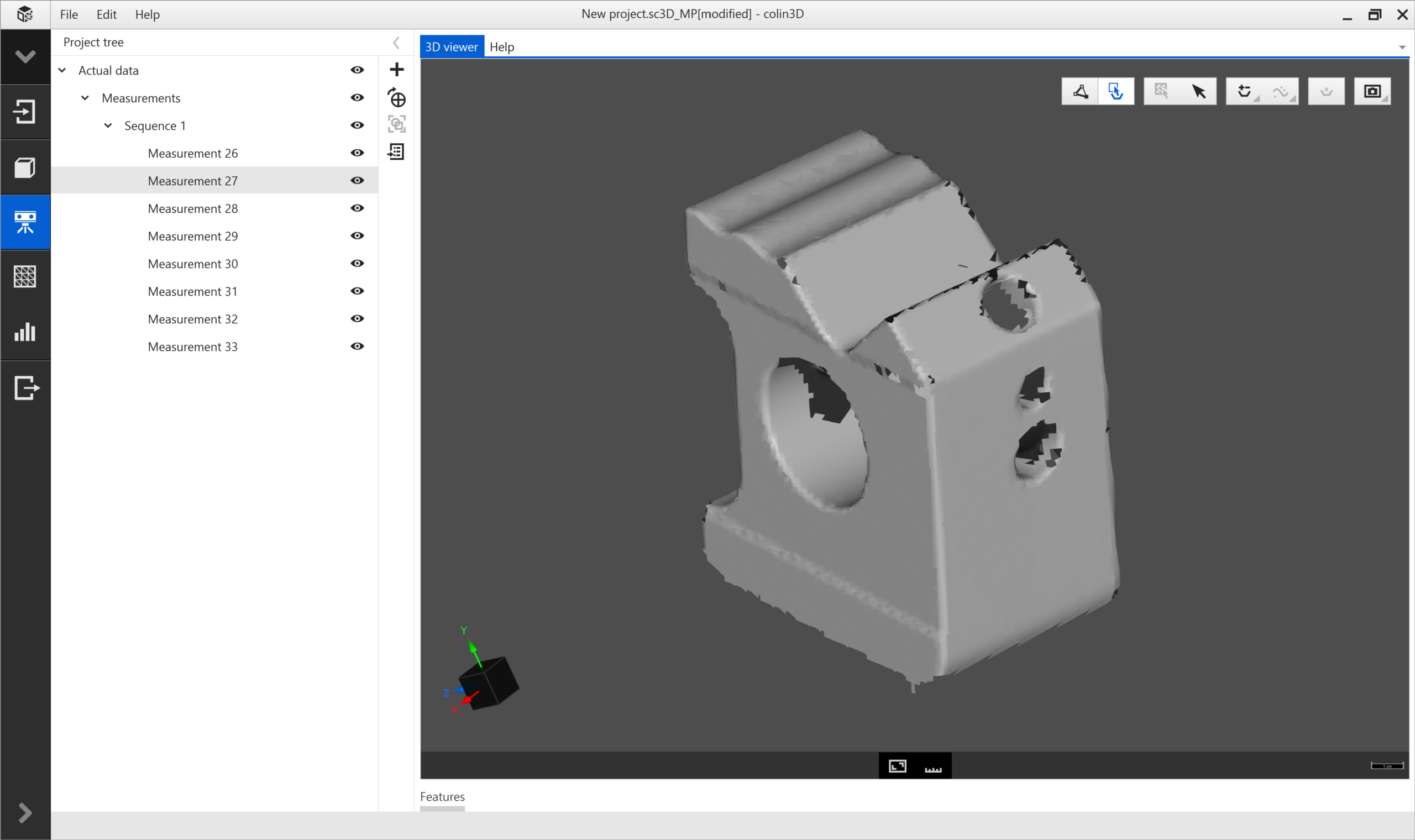Hide Measurement 27 with its eye icon
1415x840 pixels.
click(x=357, y=181)
